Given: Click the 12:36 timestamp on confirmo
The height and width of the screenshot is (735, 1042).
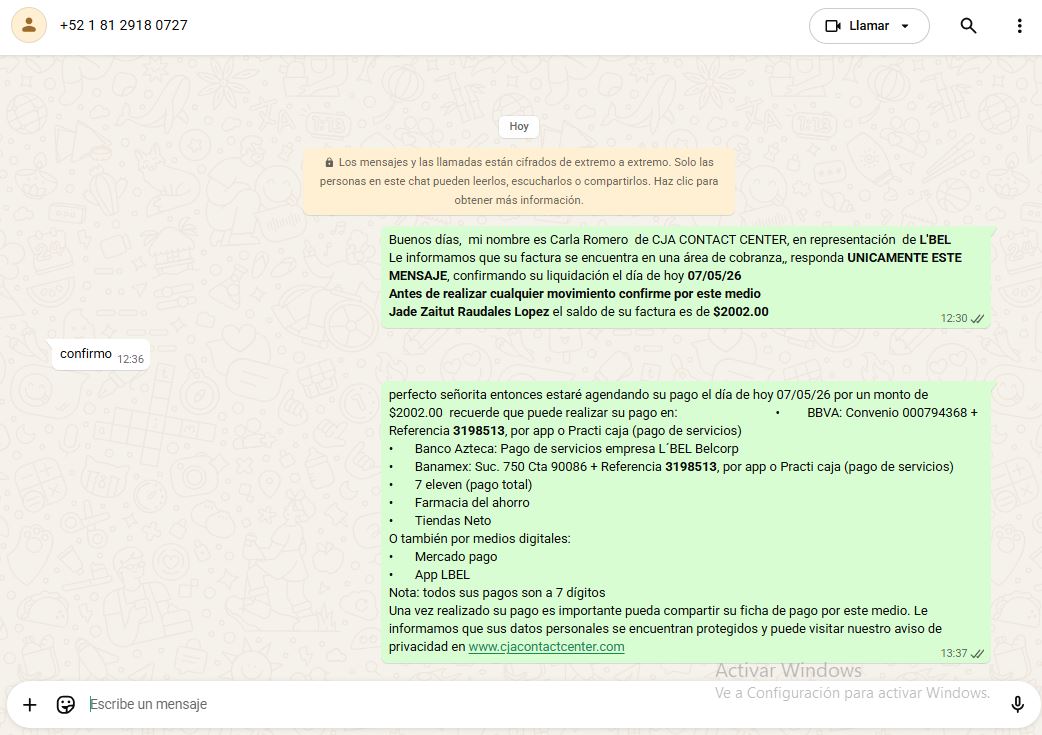Looking at the screenshot, I should pyautogui.click(x=130, y=360).
